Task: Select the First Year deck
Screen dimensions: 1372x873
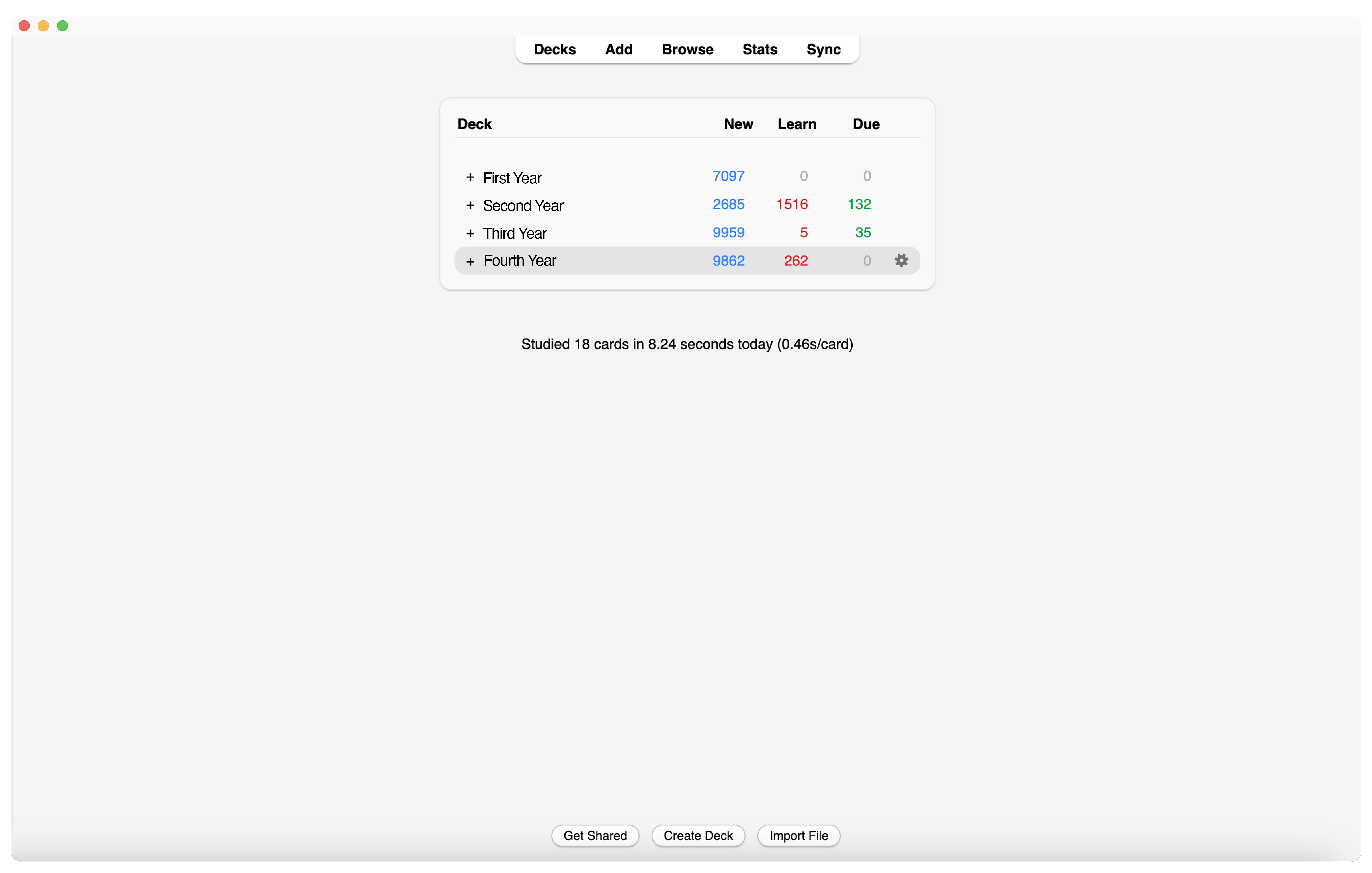Action: (512, 177)
